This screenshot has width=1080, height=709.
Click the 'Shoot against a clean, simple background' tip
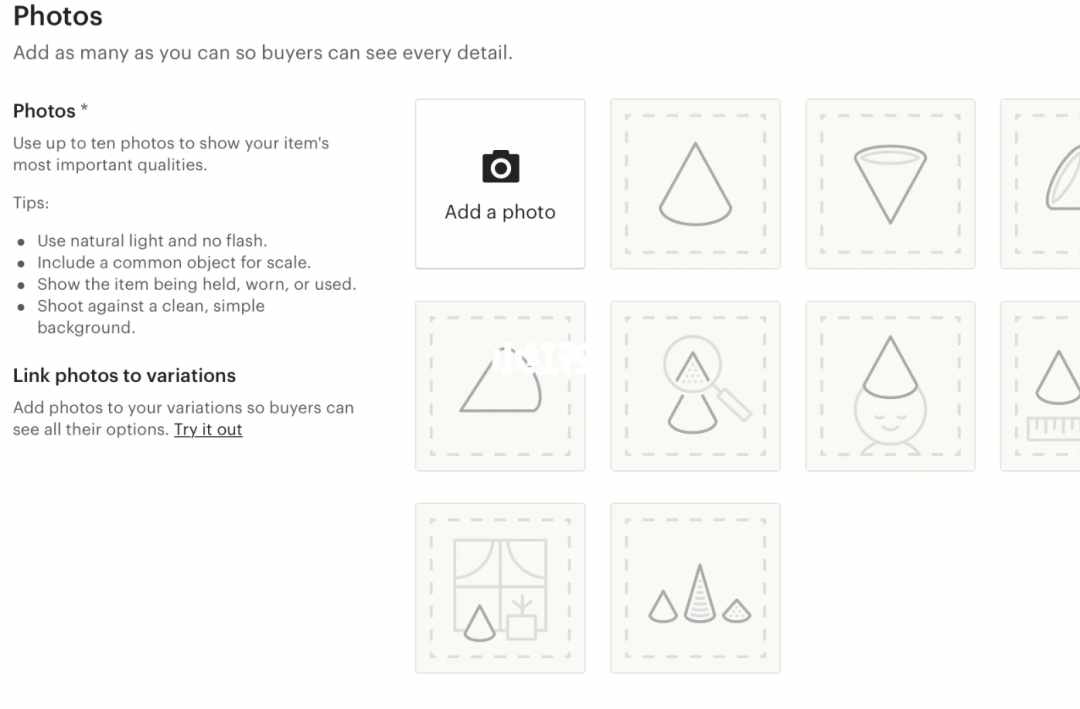click(151, 316)
